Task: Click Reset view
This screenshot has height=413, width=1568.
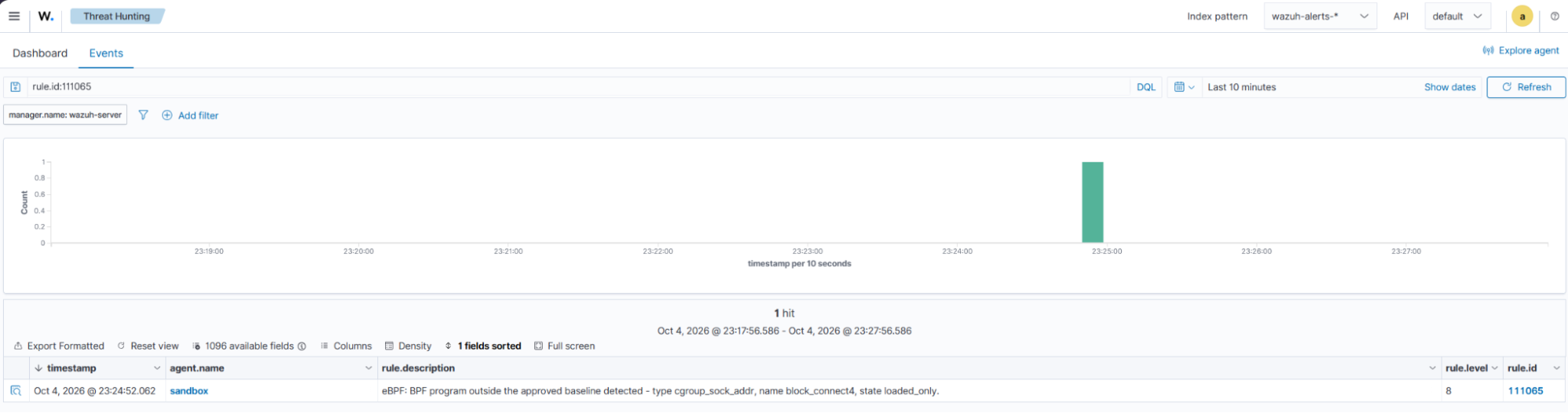Action: pyautogui.click(x=147, y=346)
